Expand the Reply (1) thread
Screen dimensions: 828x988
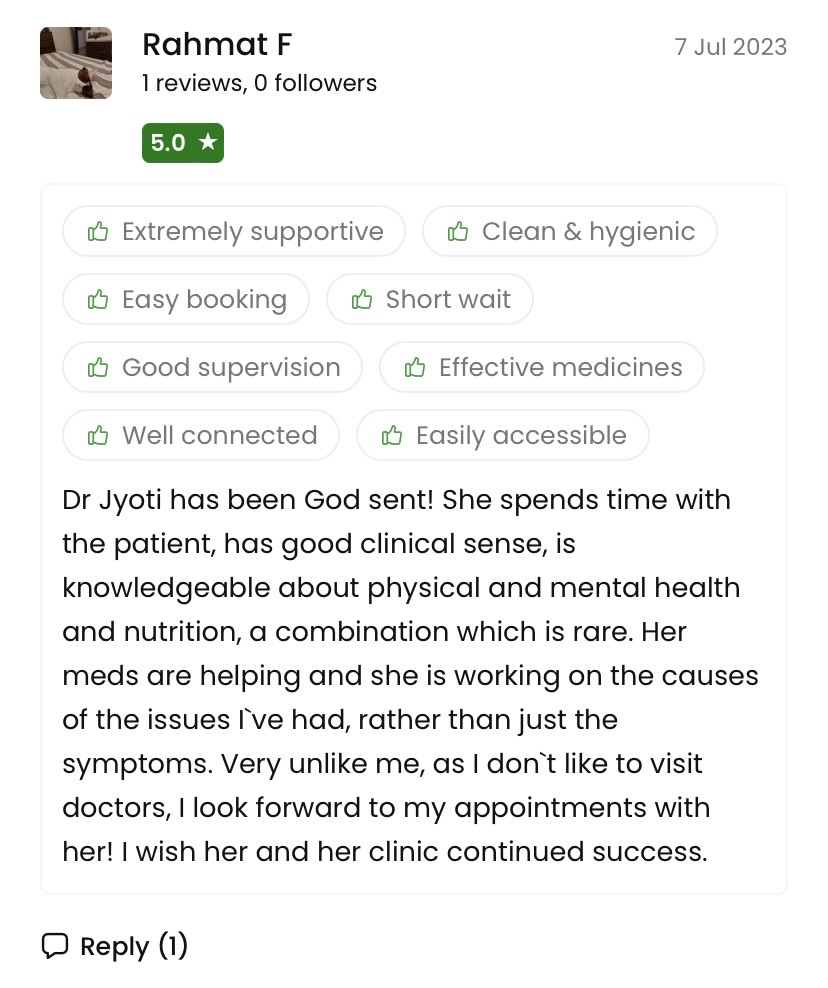point(134,946)
